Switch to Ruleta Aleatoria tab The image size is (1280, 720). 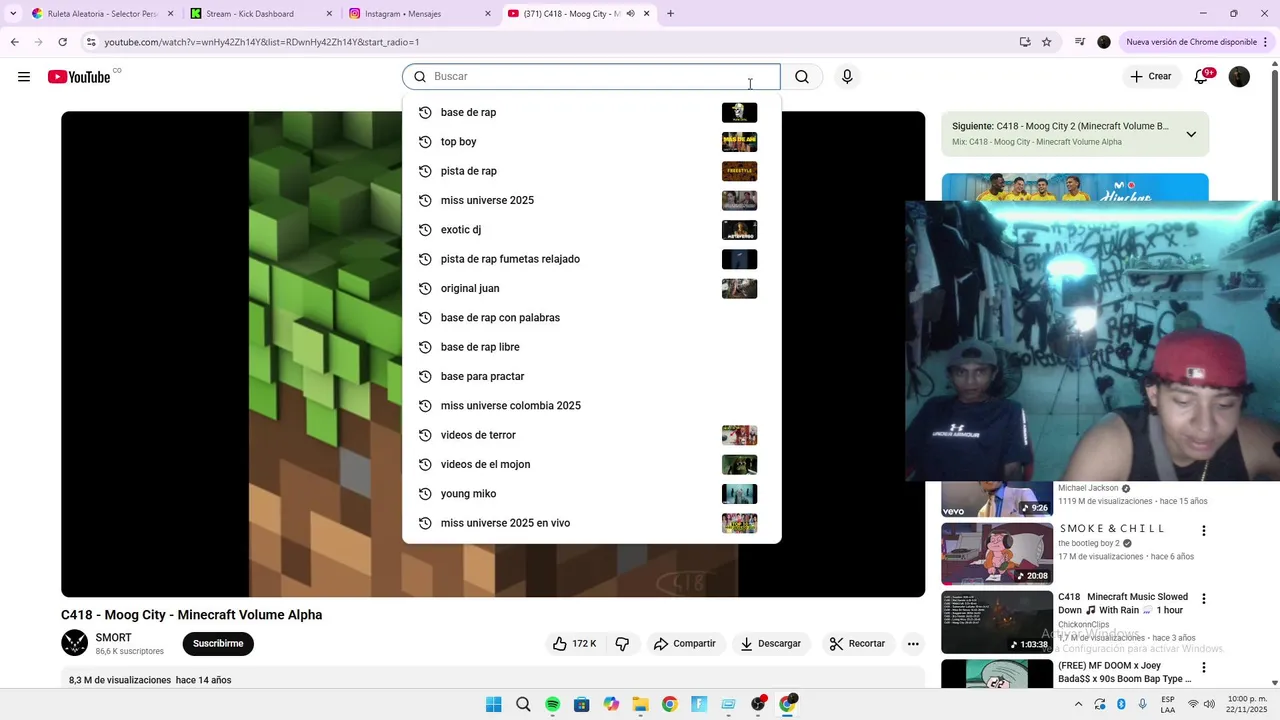(x=103, y=14)
